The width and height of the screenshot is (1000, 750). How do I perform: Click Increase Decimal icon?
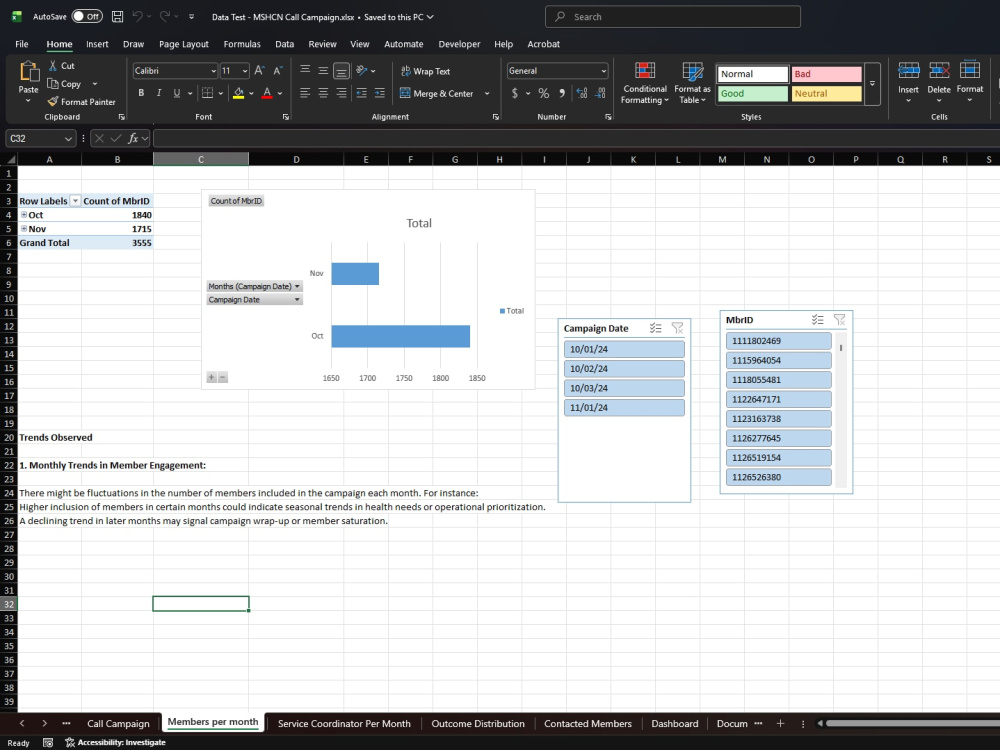[x=582, y=93]
